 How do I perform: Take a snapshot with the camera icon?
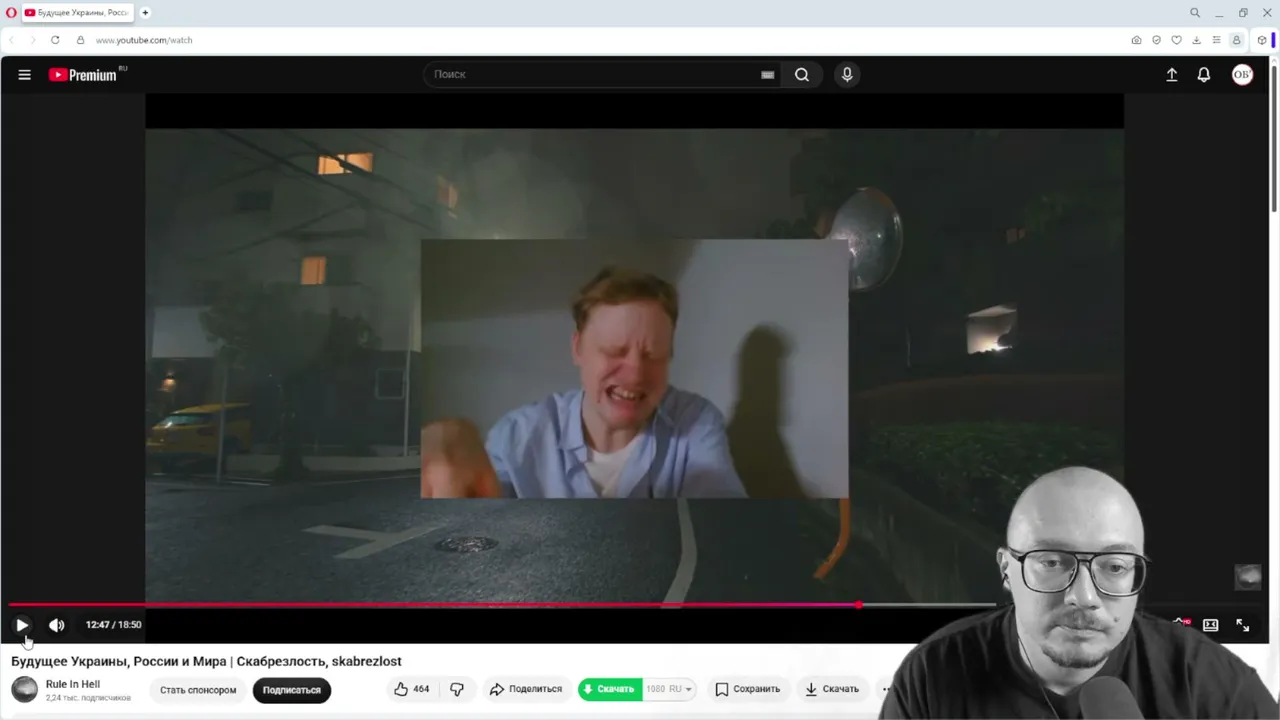pos(1136,40)
